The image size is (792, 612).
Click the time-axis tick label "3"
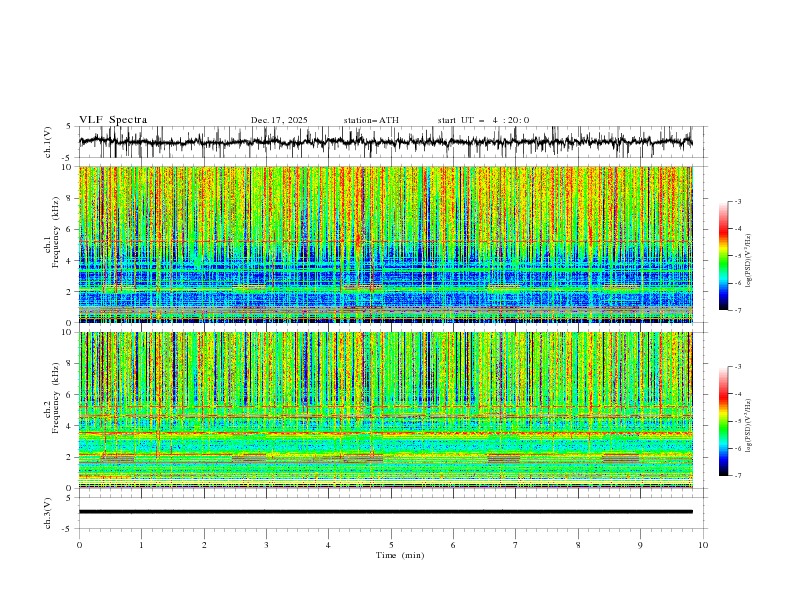(266, 545)
